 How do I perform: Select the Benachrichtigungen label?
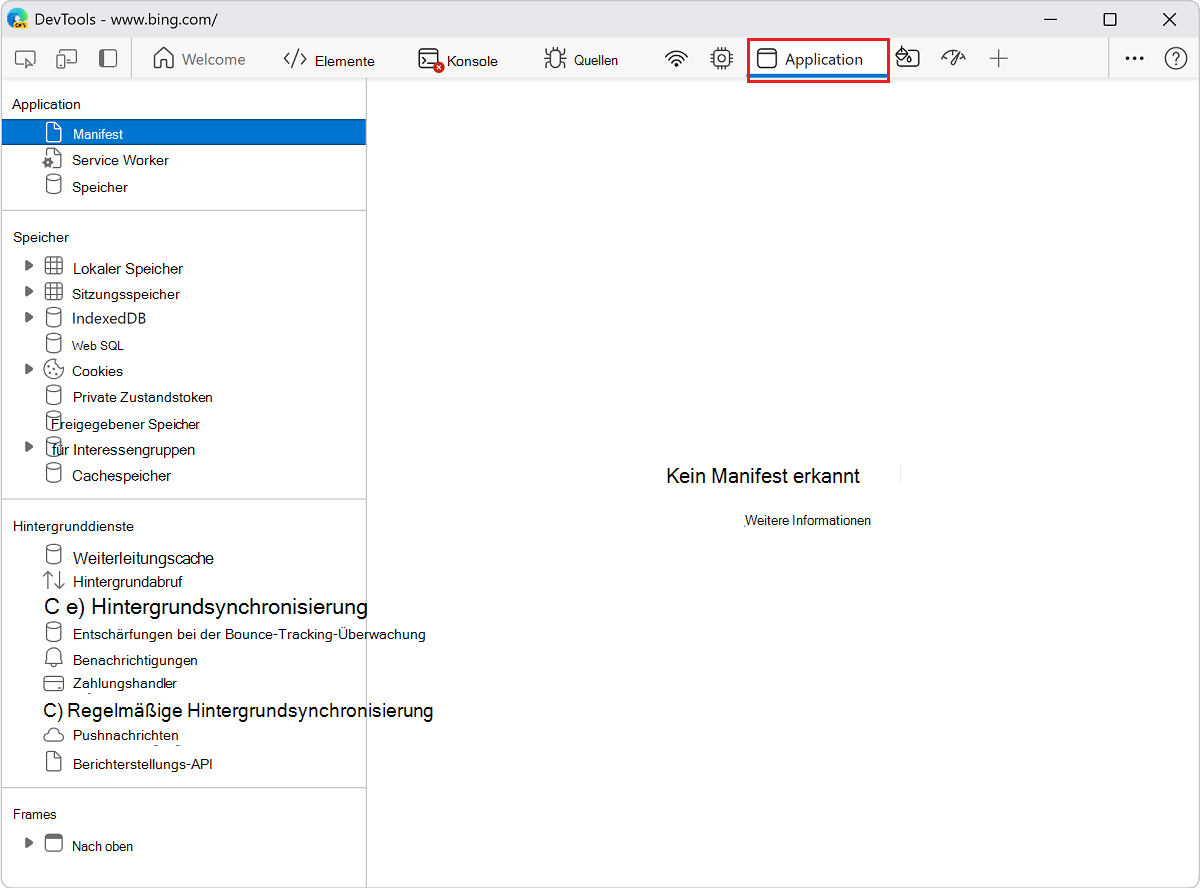point(136,660)
